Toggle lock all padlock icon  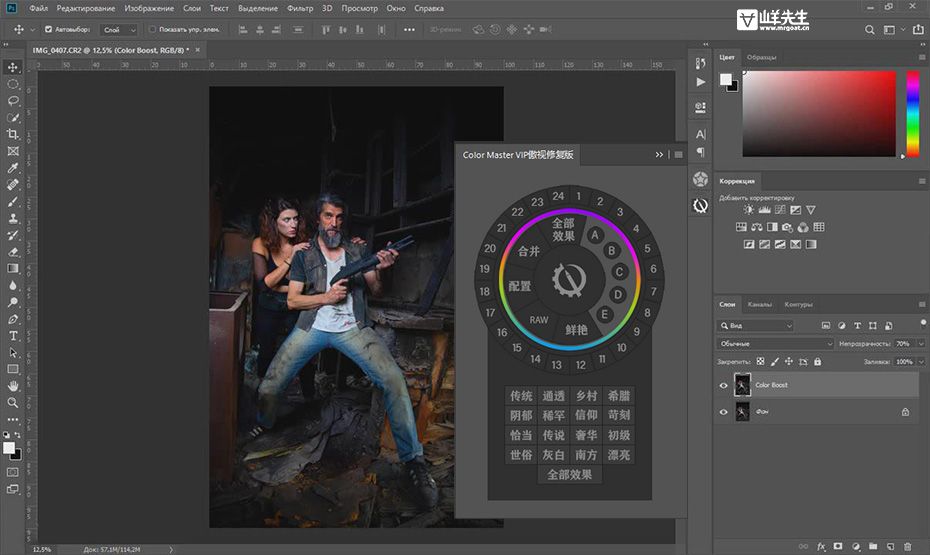point(817,361)
